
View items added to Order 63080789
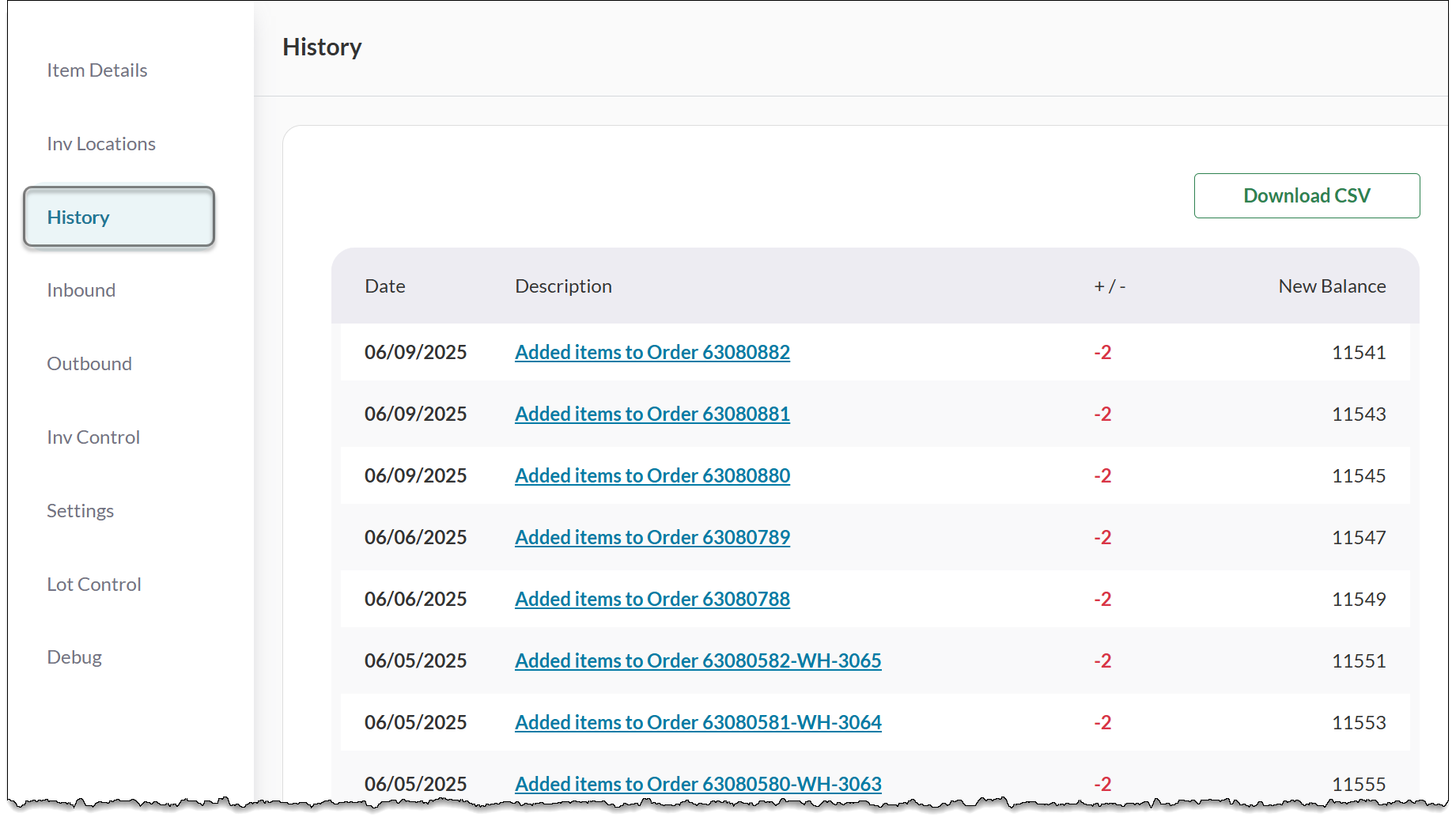(652, 537)
